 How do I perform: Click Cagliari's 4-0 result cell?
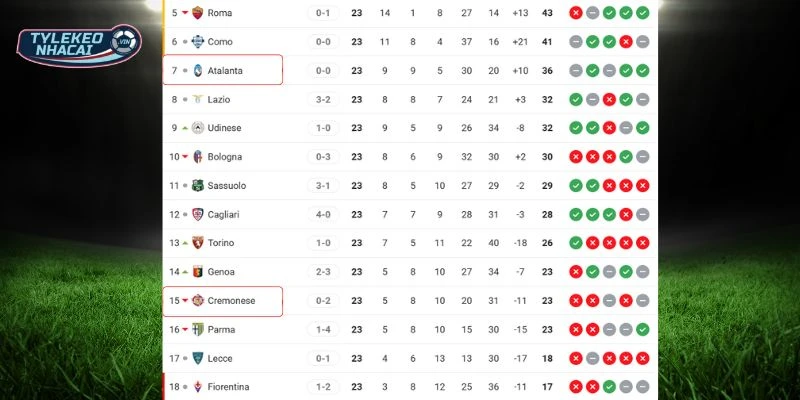(x=323, y=214)
